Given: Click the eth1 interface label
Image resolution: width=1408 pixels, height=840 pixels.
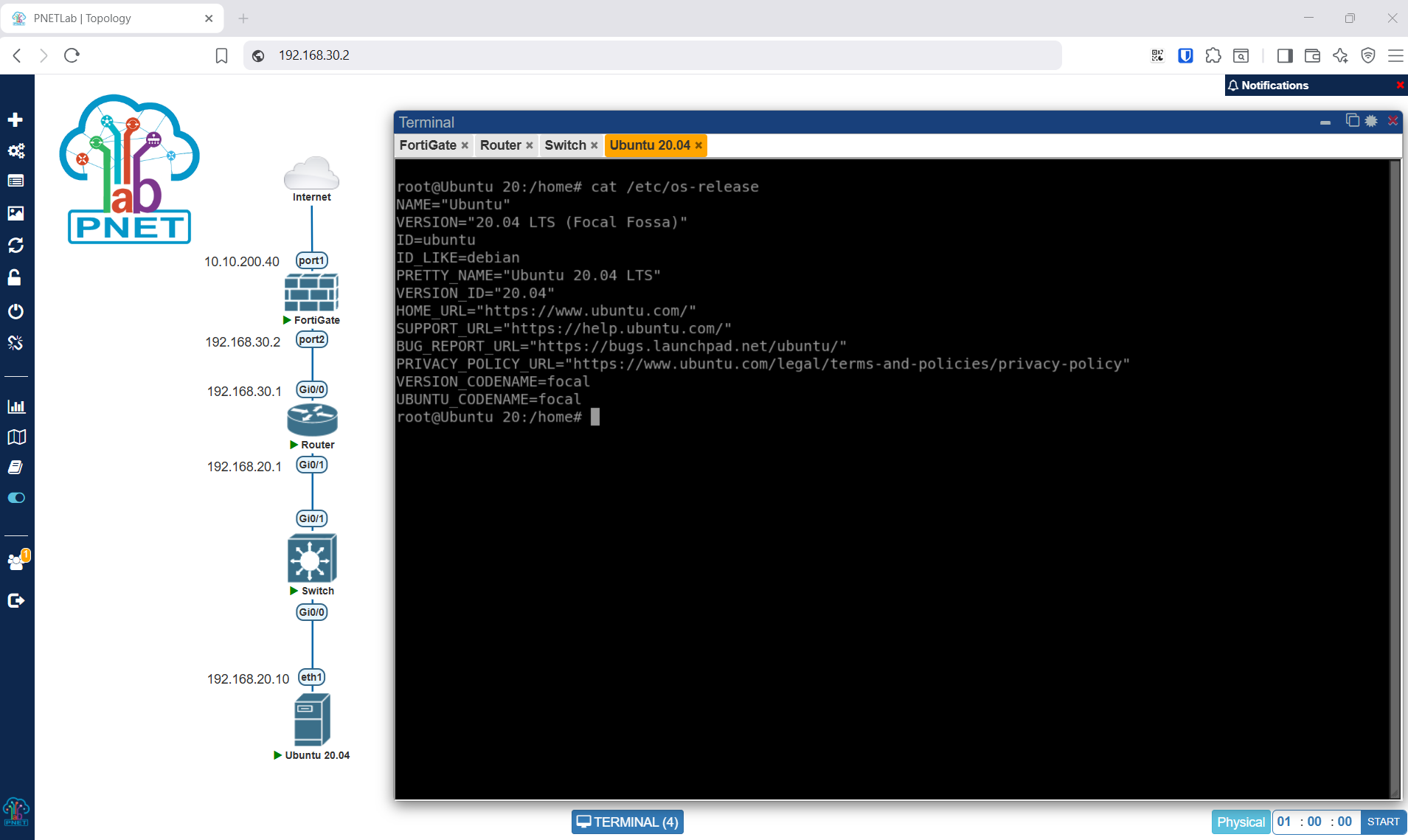Looking at the screenshot, I should [311, 677].
